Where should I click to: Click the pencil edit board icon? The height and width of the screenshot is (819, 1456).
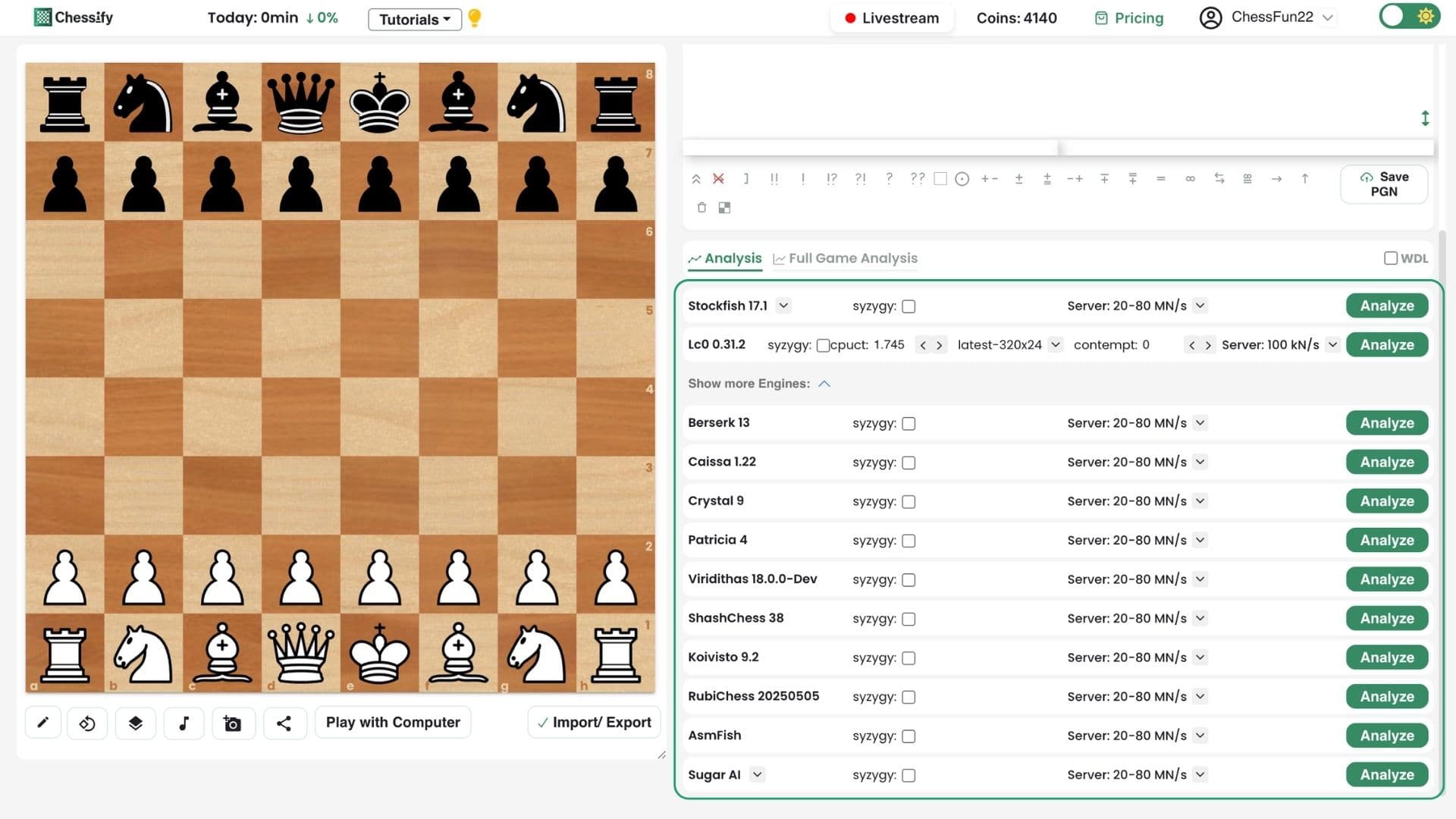[43, 723]
